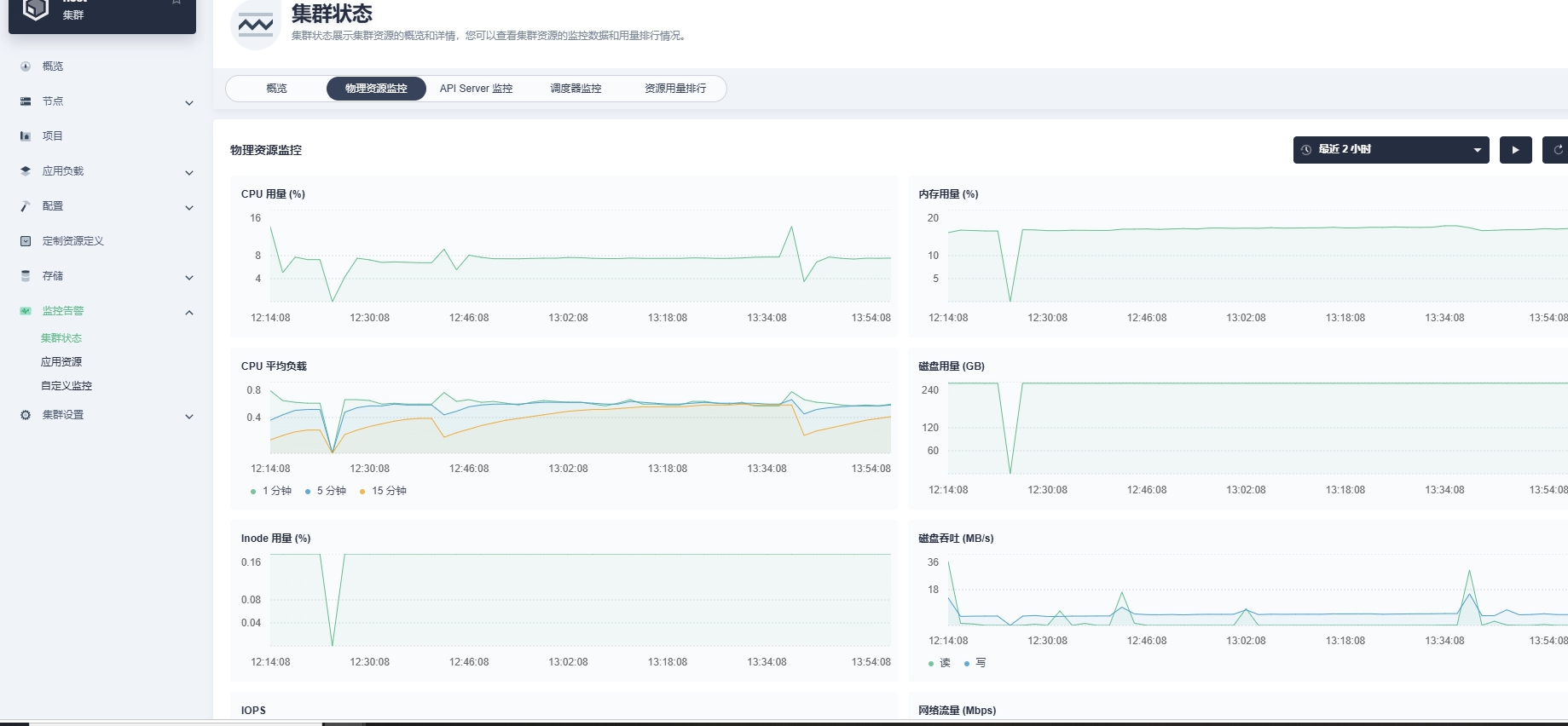Click the IOPS chart title
1568x726 pixels.
(x=253, y=711)
